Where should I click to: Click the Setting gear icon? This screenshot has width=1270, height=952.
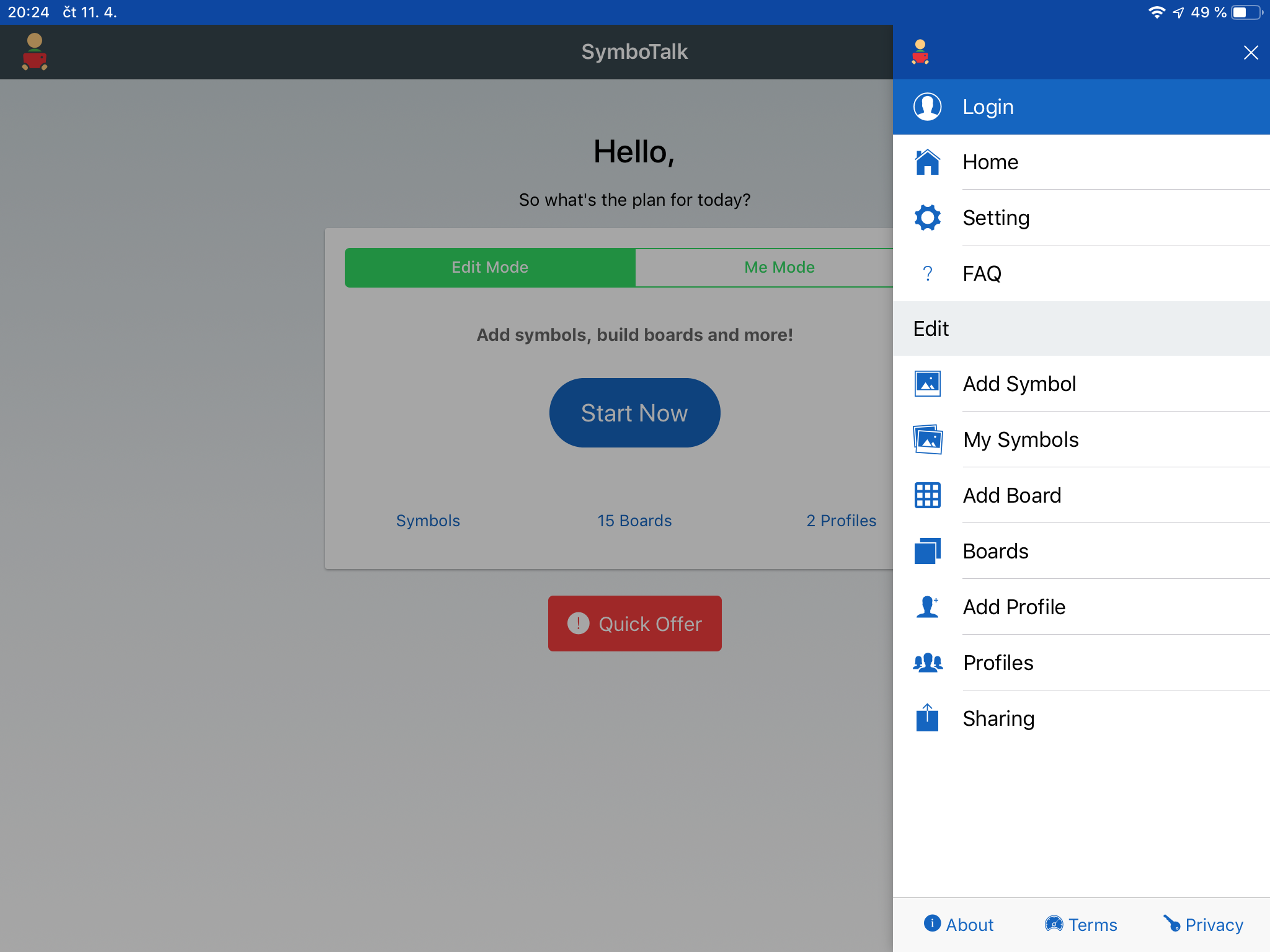coord(927,218)
